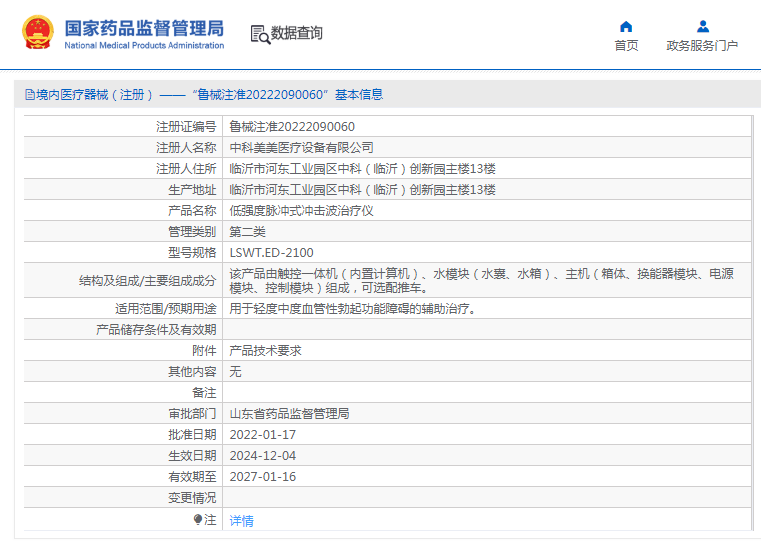The height and width of the screenshot is (542, 761).
Task: Click the document icon before 境内医疗器械
Action: [30, 95]
